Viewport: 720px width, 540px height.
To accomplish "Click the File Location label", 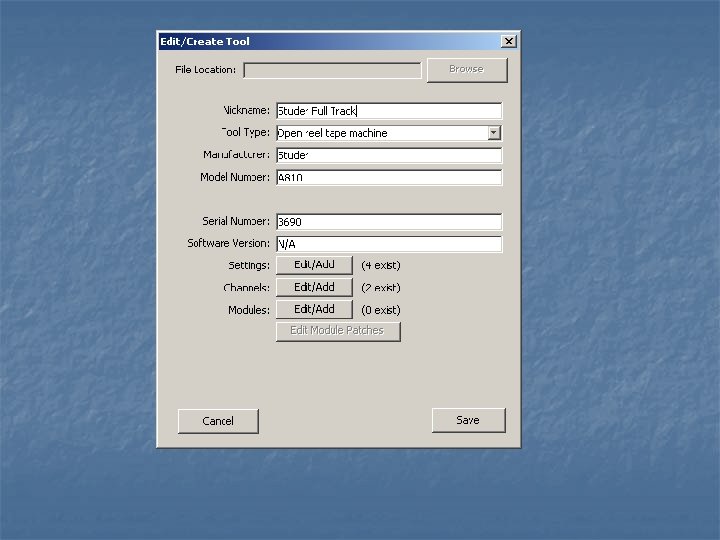I will [205, 70].
